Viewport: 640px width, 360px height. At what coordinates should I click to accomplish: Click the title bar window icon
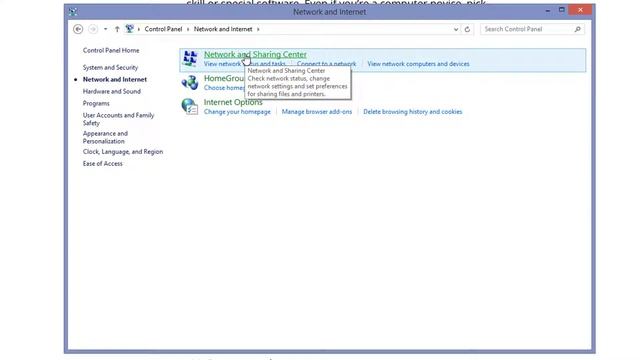[73, 12]
